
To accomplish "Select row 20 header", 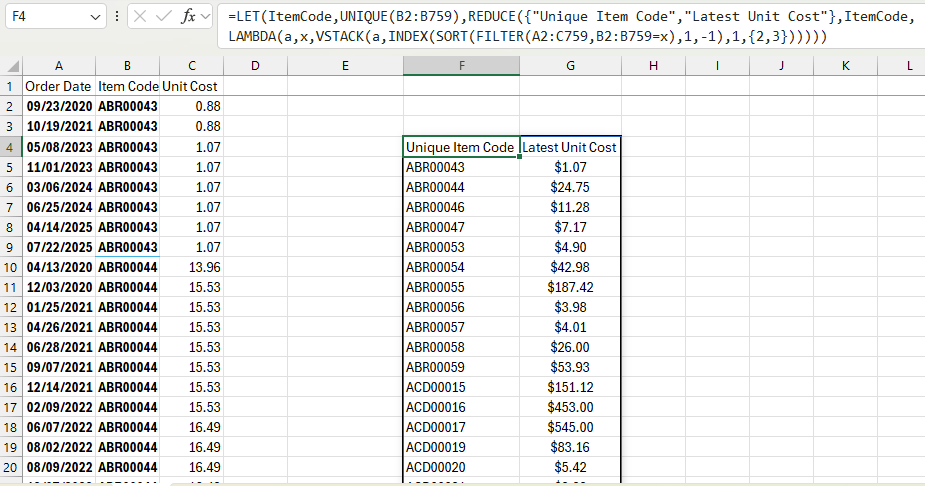I will (11, 467).
